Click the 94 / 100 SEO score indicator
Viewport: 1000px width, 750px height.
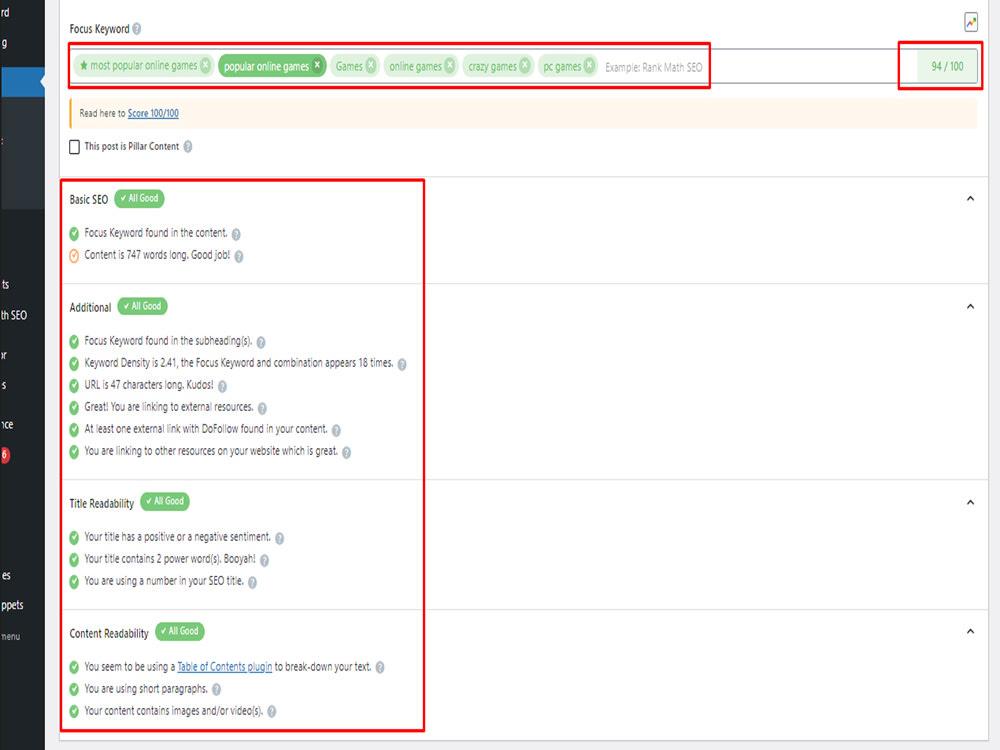(x=947, y=66)
